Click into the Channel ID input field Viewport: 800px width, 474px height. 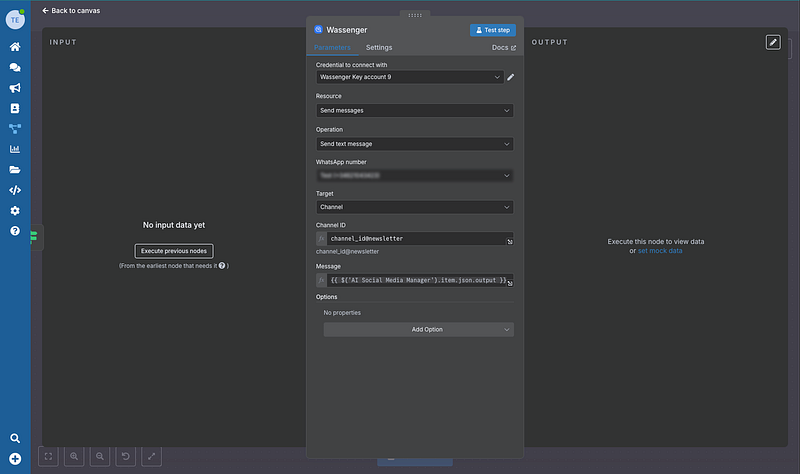tap(415, 239)
